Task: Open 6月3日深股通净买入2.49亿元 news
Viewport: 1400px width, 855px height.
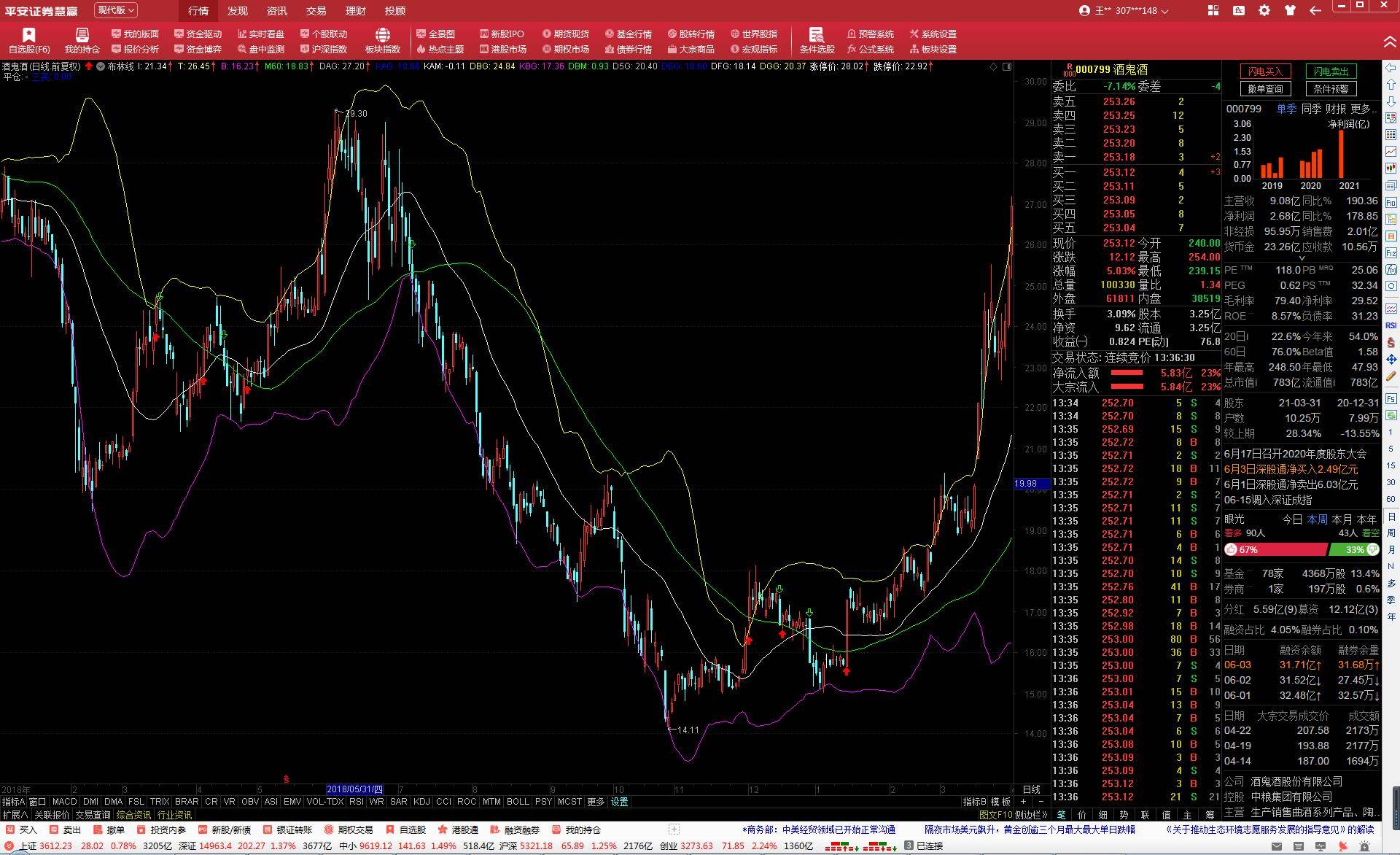Action: (1291, 469)
